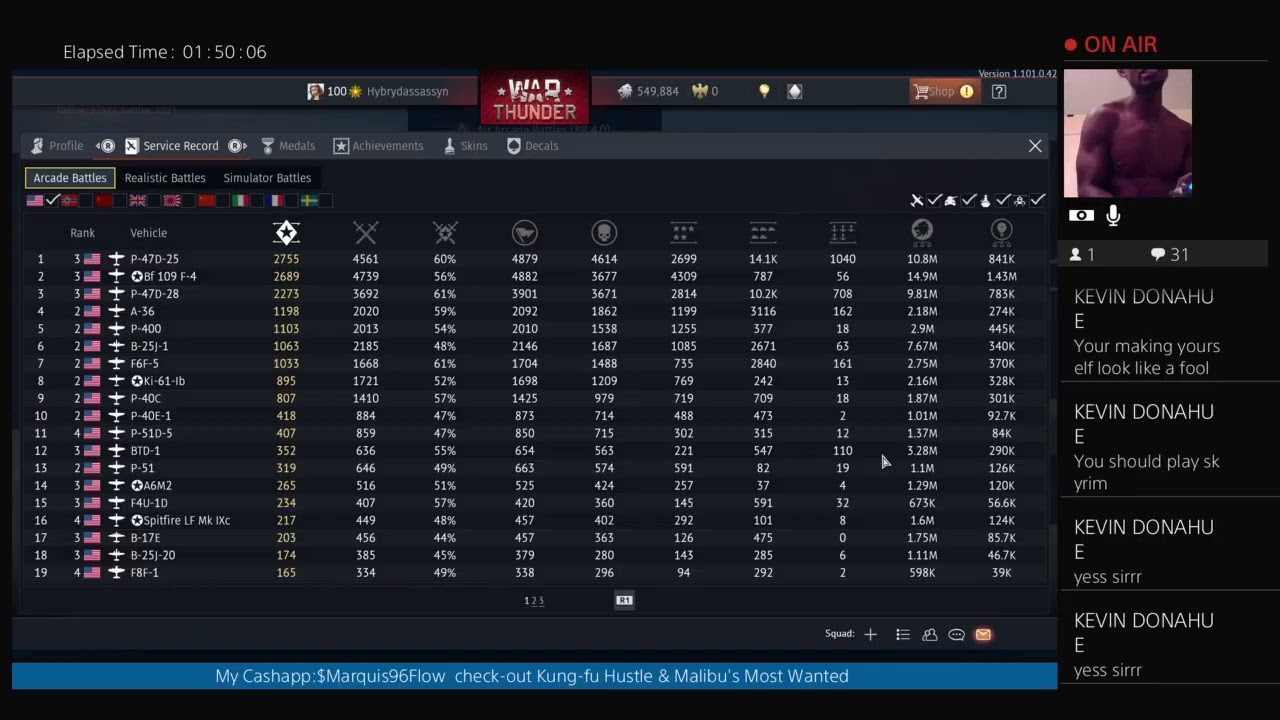Select the P-47D-25 vehicle row

coord(532,259)
